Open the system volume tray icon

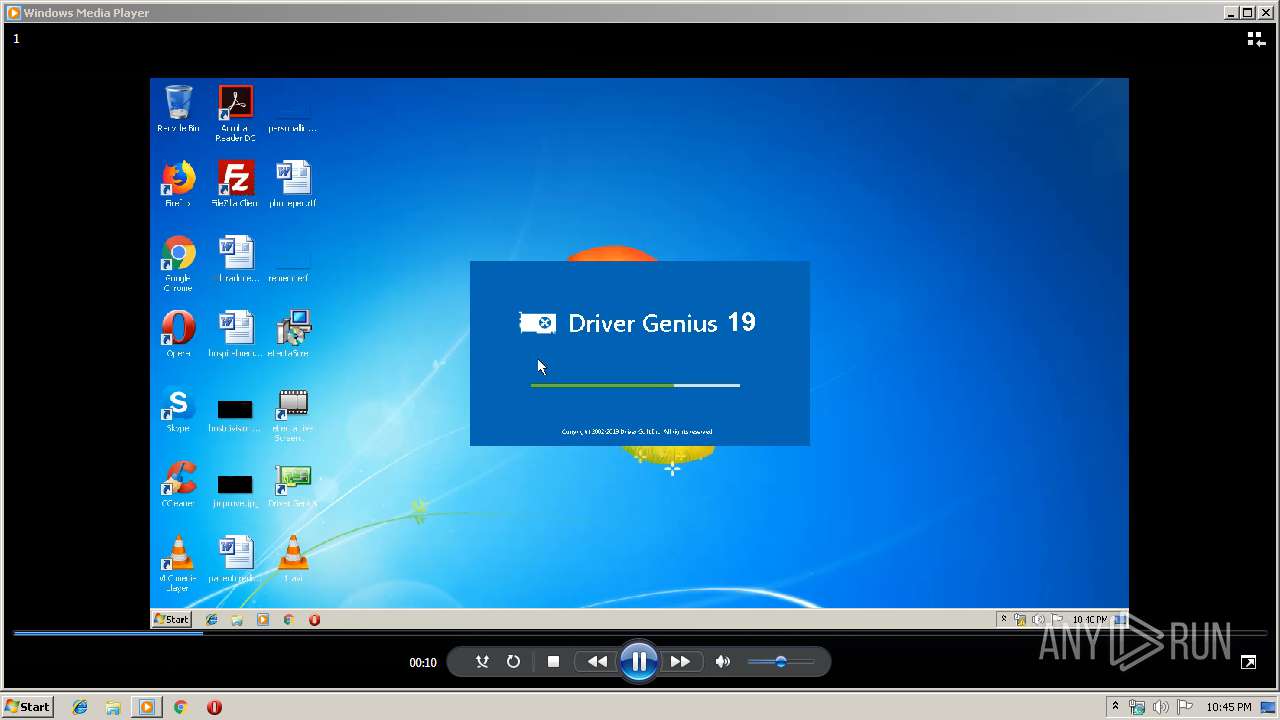[x=1161, y=707]
